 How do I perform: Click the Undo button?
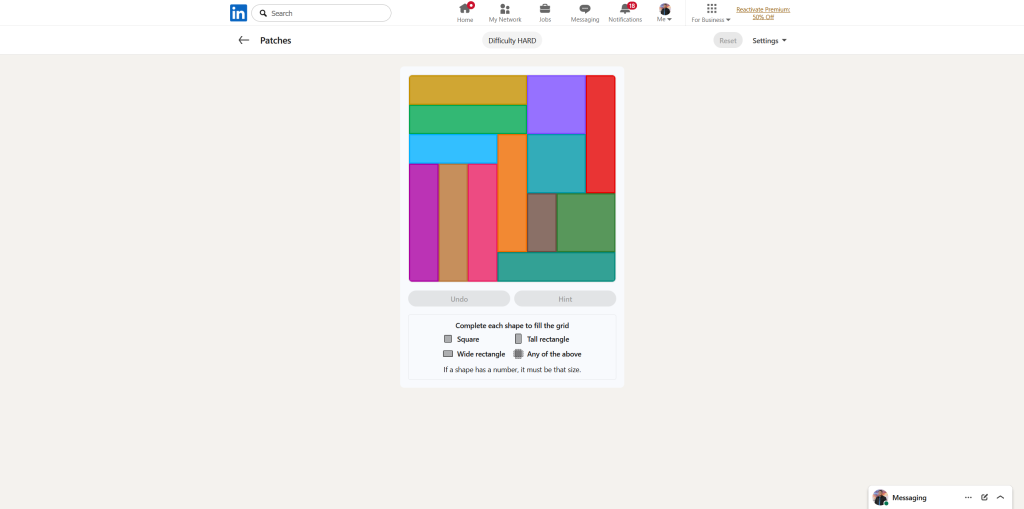[x=459, y=299]
